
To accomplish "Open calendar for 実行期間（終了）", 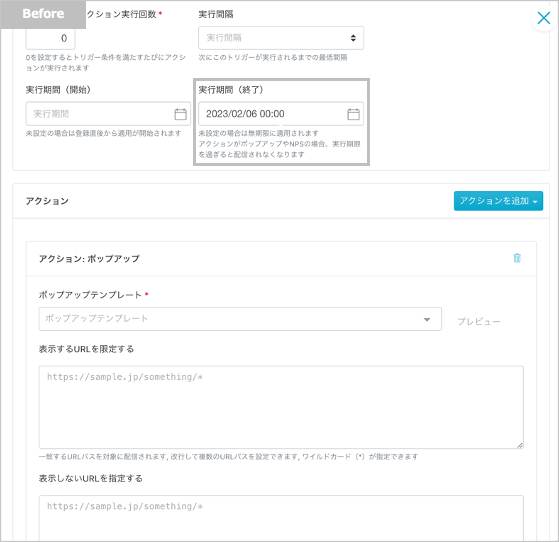I will (x=353, y=114).
